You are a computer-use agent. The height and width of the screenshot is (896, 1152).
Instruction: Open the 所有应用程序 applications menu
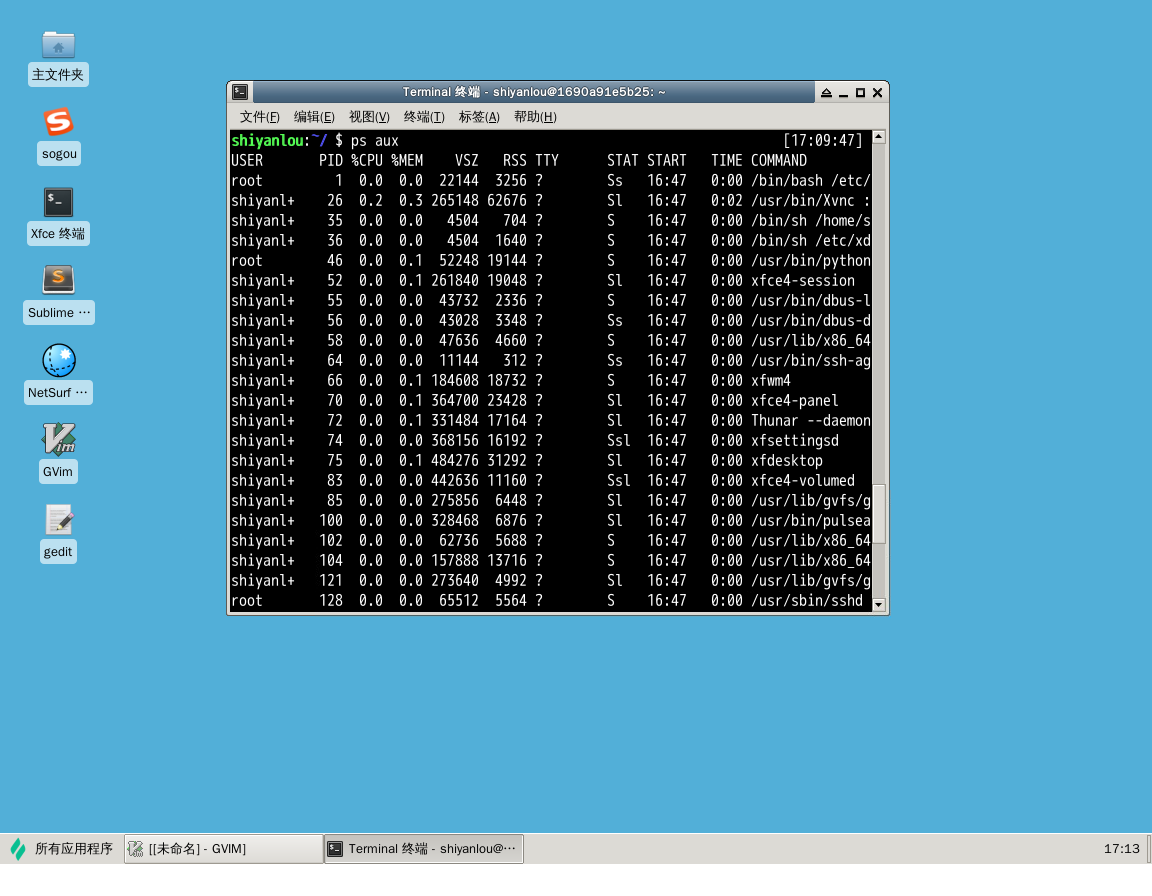62,849
